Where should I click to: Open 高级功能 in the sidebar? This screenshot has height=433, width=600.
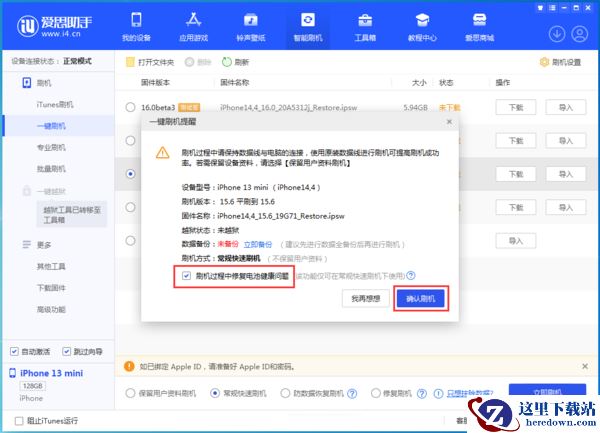[x=51, y=309]
